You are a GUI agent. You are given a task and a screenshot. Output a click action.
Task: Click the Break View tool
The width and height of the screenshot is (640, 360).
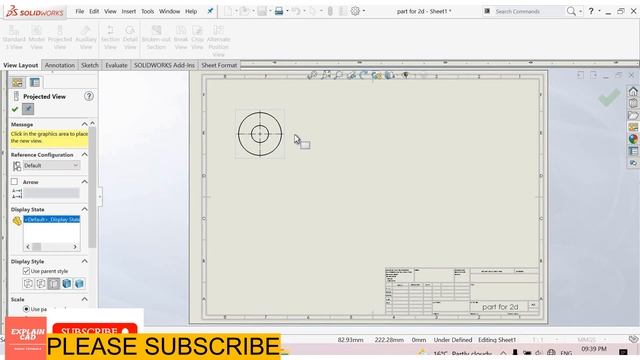(181, 38)
